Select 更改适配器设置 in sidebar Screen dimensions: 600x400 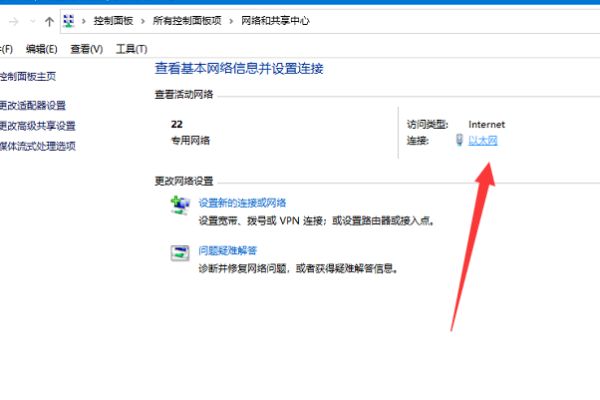click(33, 105)
